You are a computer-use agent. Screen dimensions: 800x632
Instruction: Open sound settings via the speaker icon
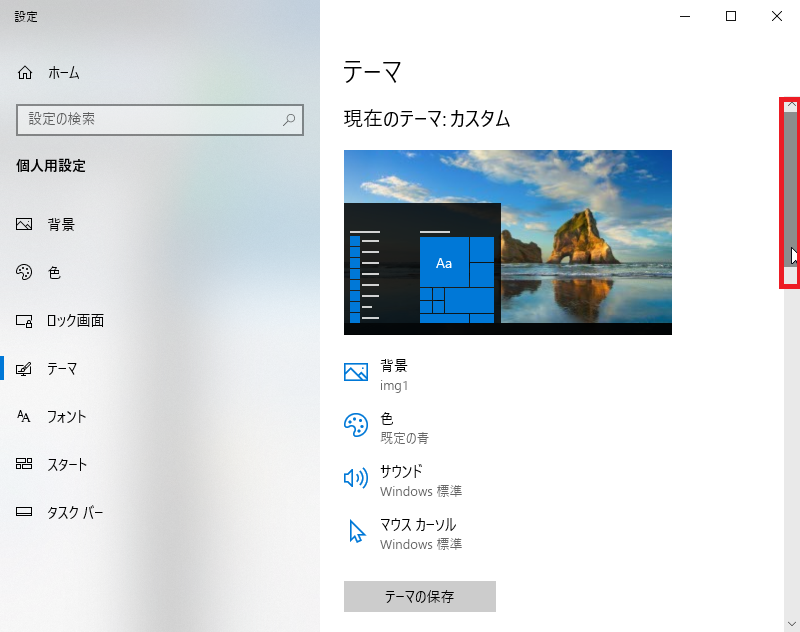(357, 477)
